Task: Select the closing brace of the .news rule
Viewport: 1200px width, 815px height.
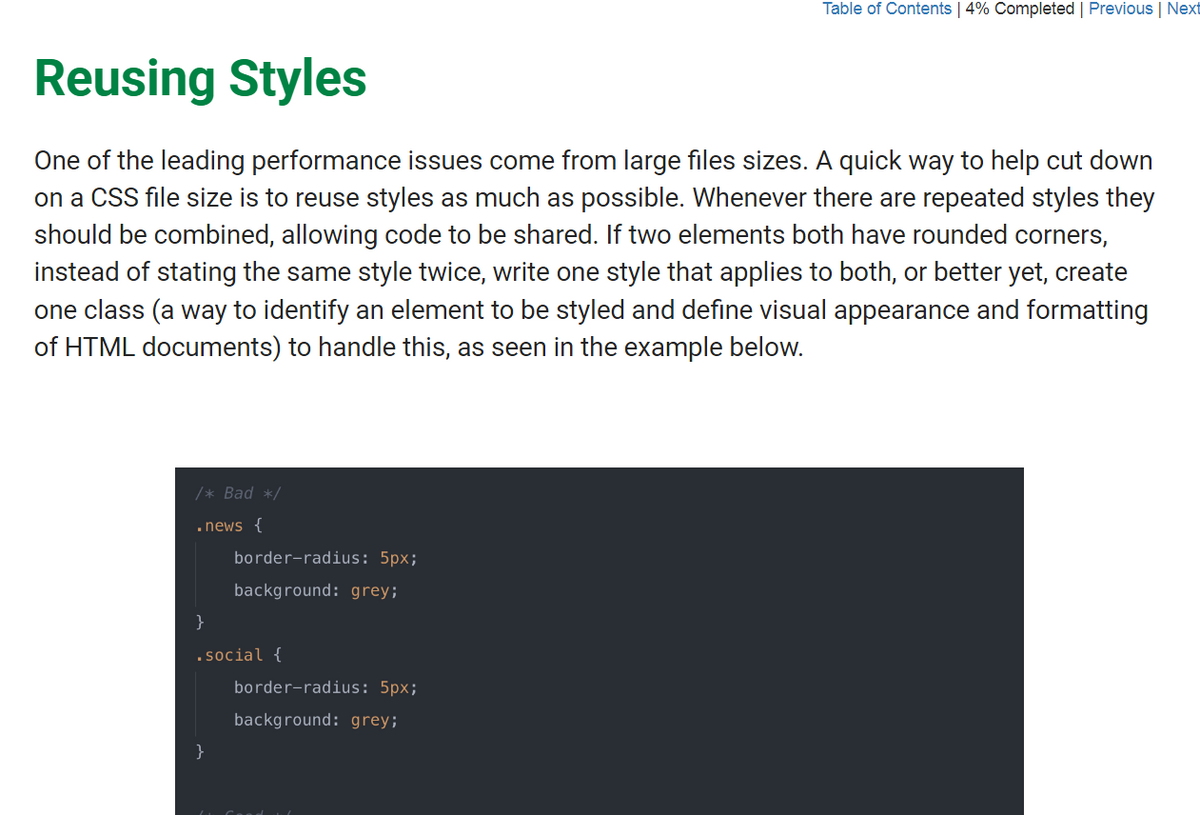Action: (200, 621)
